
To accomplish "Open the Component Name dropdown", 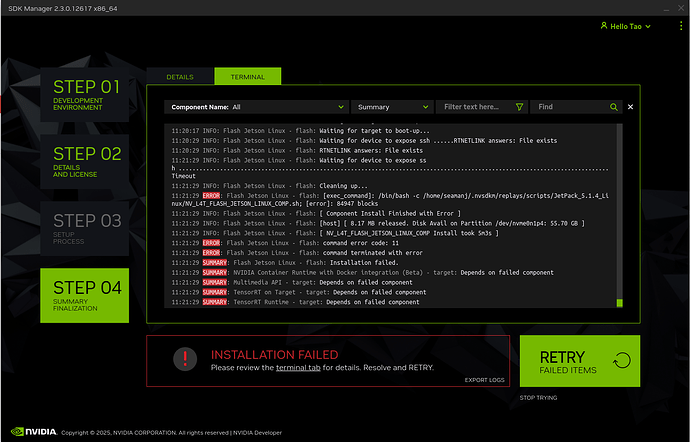I will click(x=257, y=107).
